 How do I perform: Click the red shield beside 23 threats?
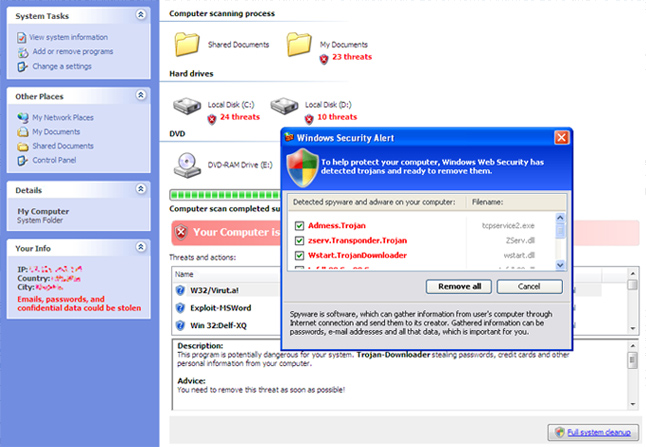coord(324,59)
